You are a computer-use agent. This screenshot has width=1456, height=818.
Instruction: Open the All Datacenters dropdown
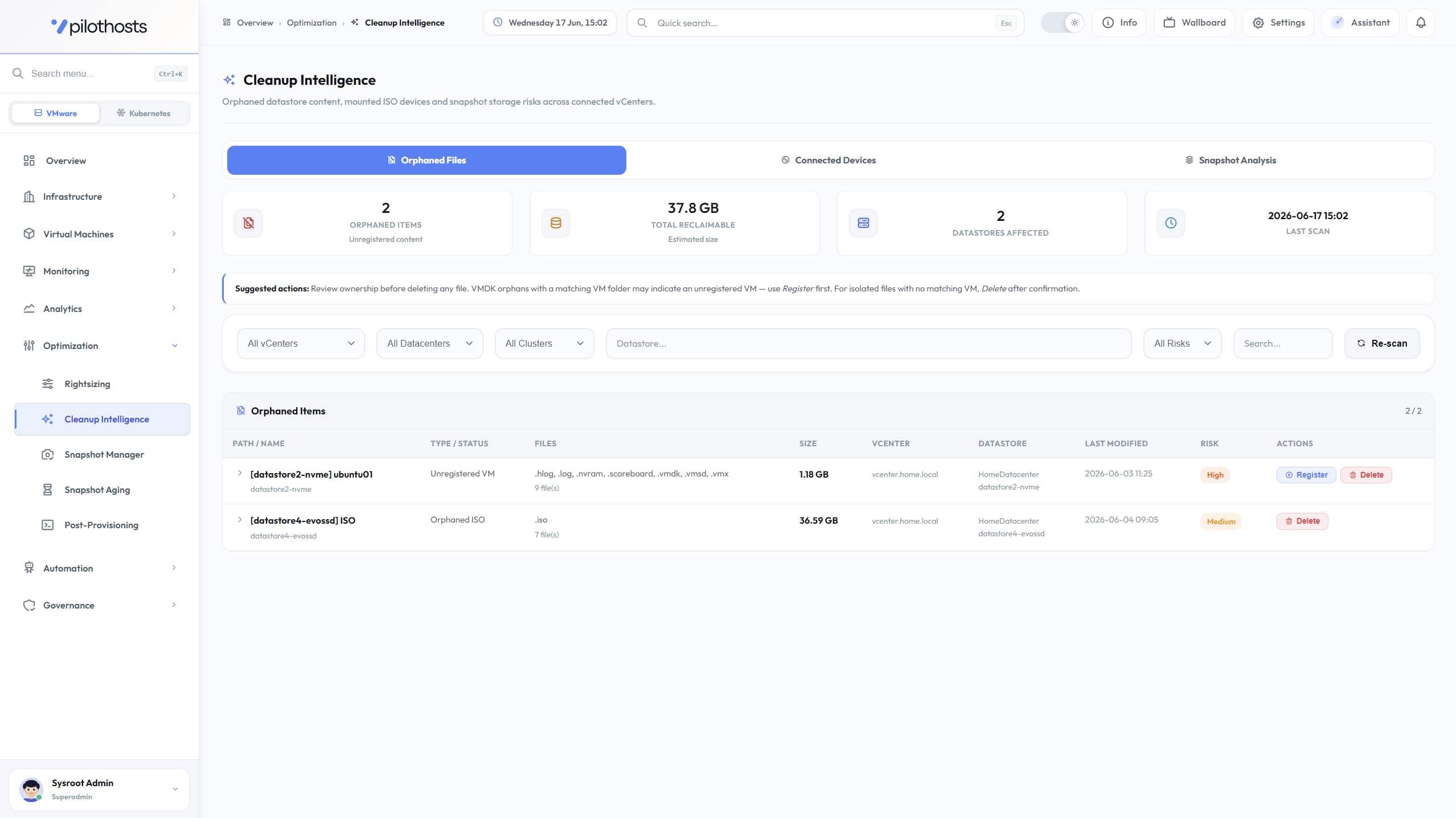tap(430, 343)
